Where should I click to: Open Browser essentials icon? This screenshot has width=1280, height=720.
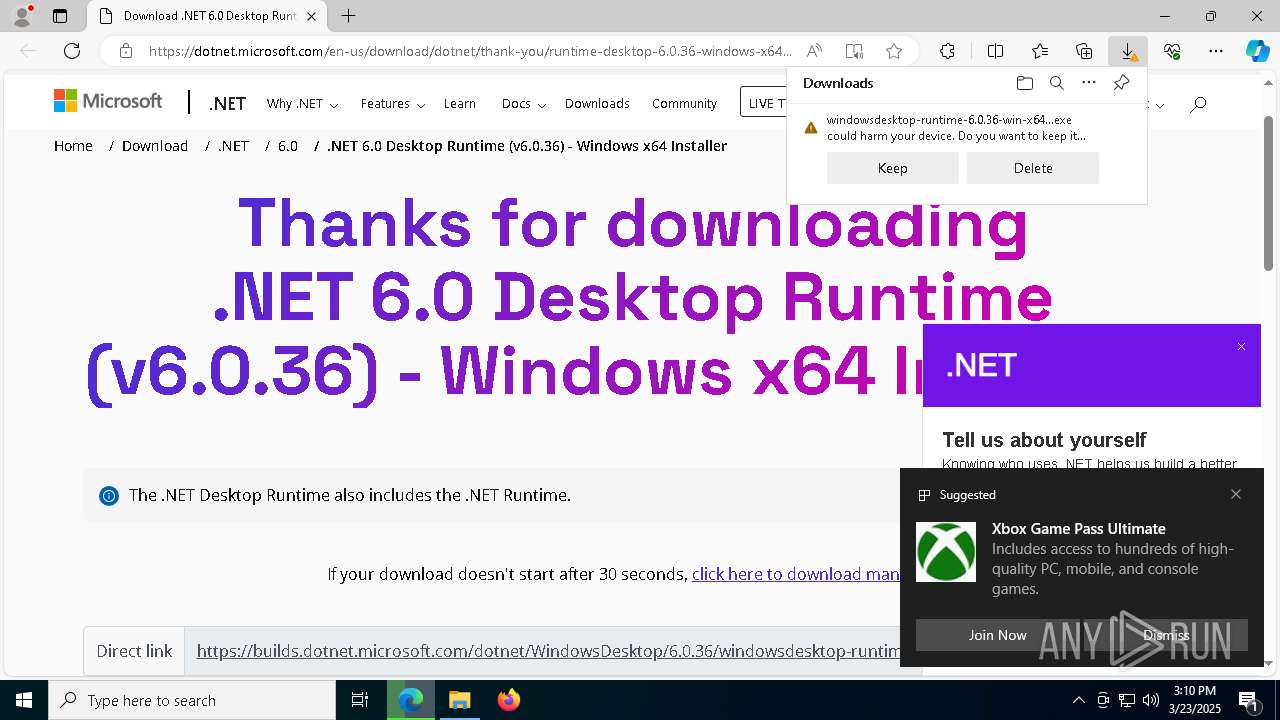(1172, 51)
